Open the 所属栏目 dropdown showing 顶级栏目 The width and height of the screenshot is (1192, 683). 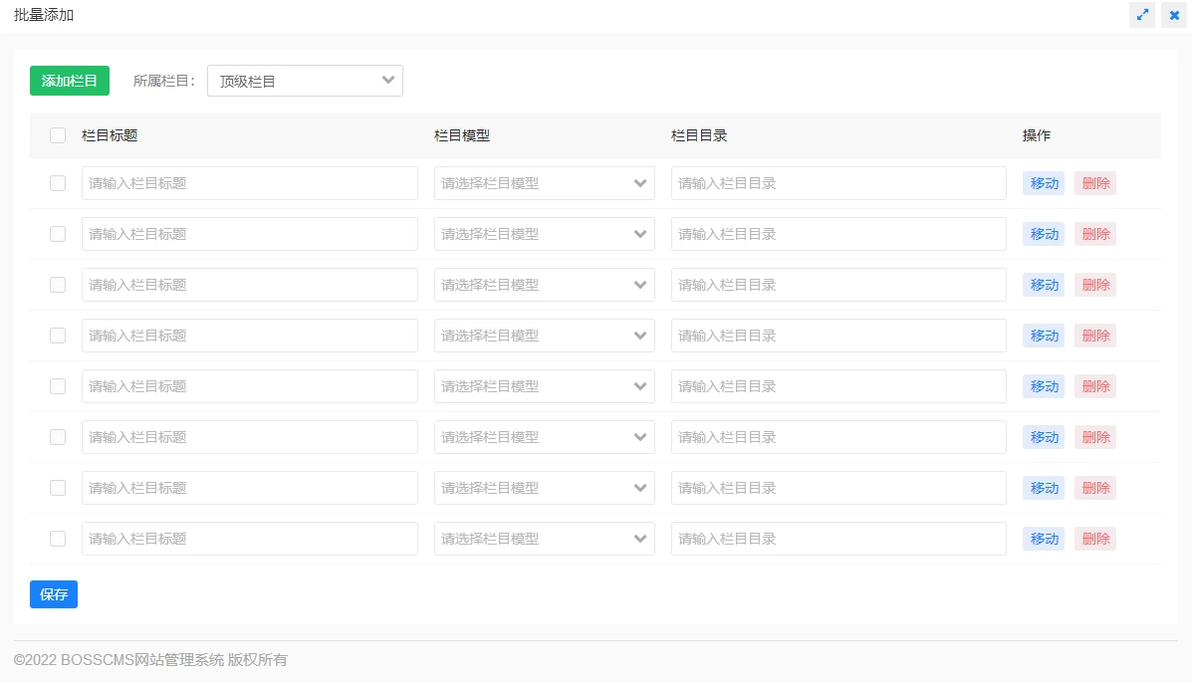(304, 80)
